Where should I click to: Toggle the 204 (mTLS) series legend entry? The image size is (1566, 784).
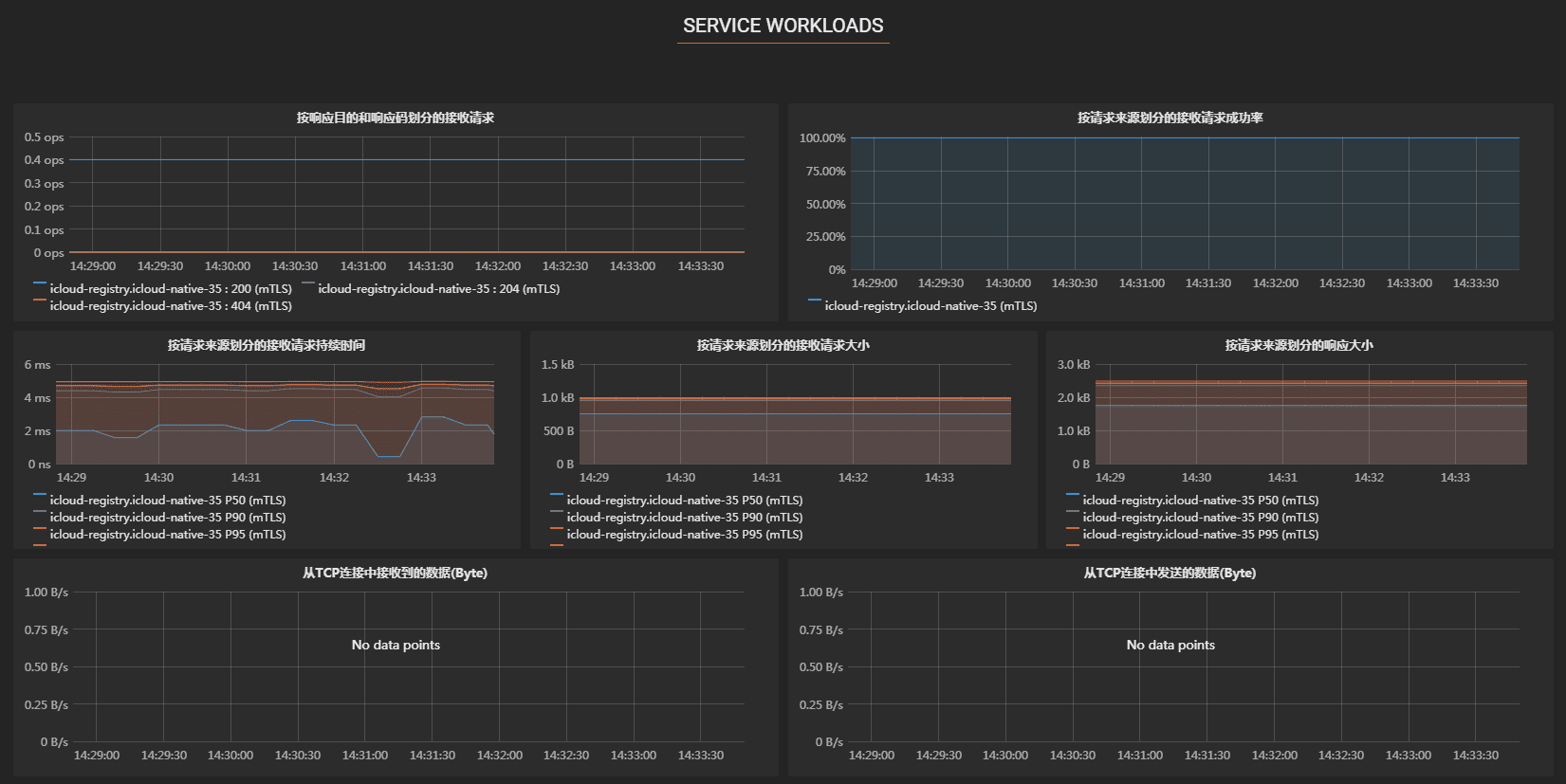tap(438, 289)
